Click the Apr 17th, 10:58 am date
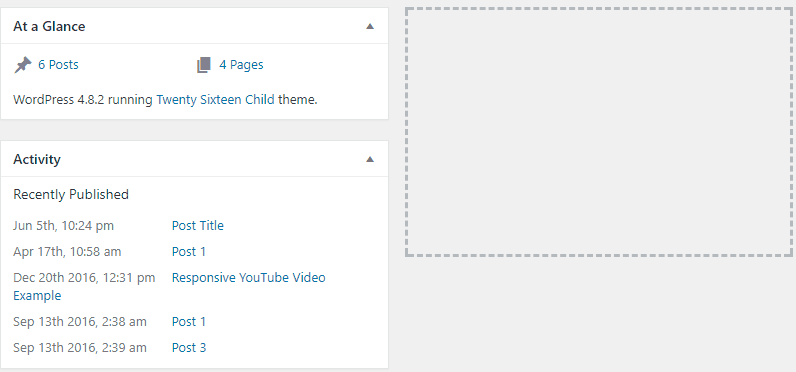 (x=67, y=252)
